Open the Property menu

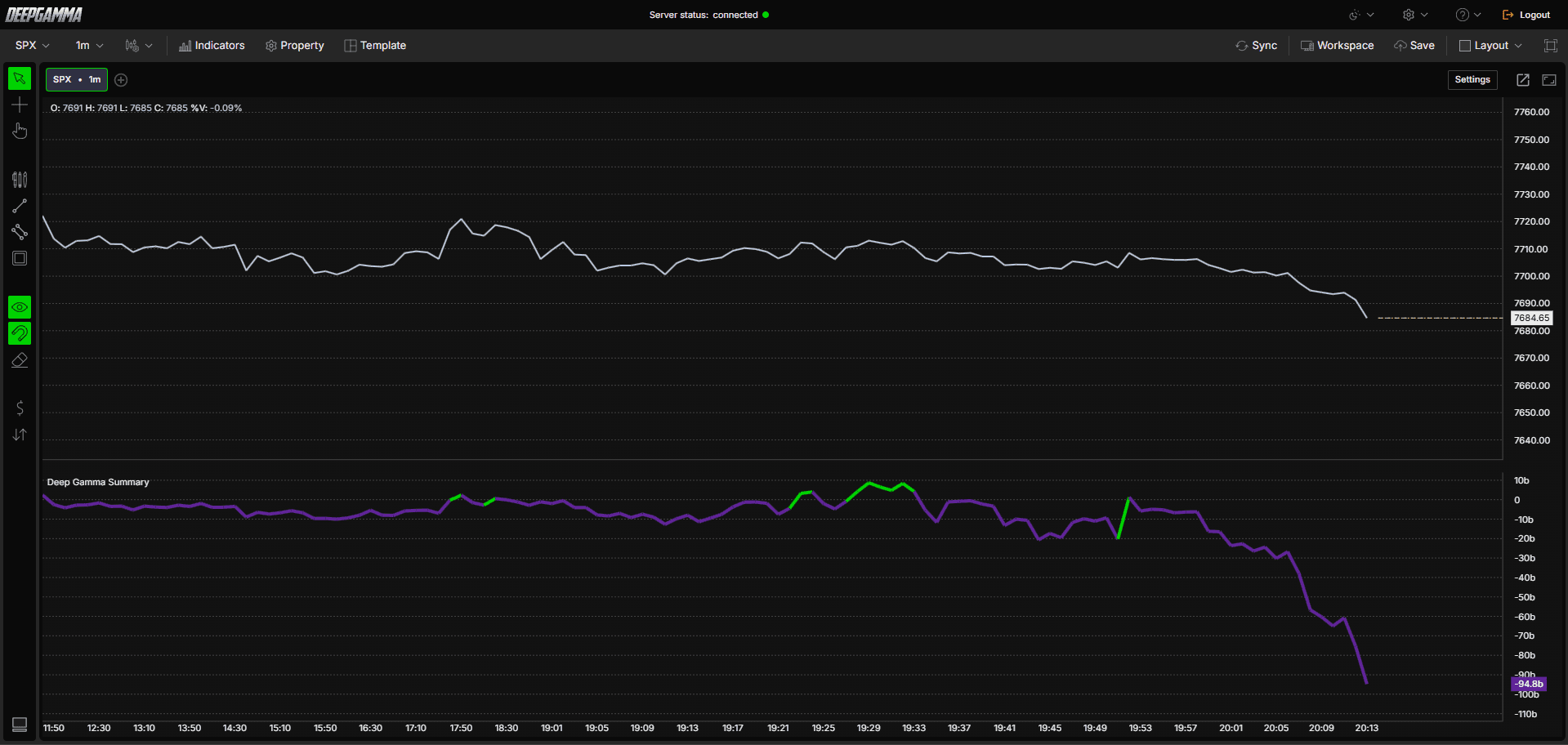tap(295, 46)
